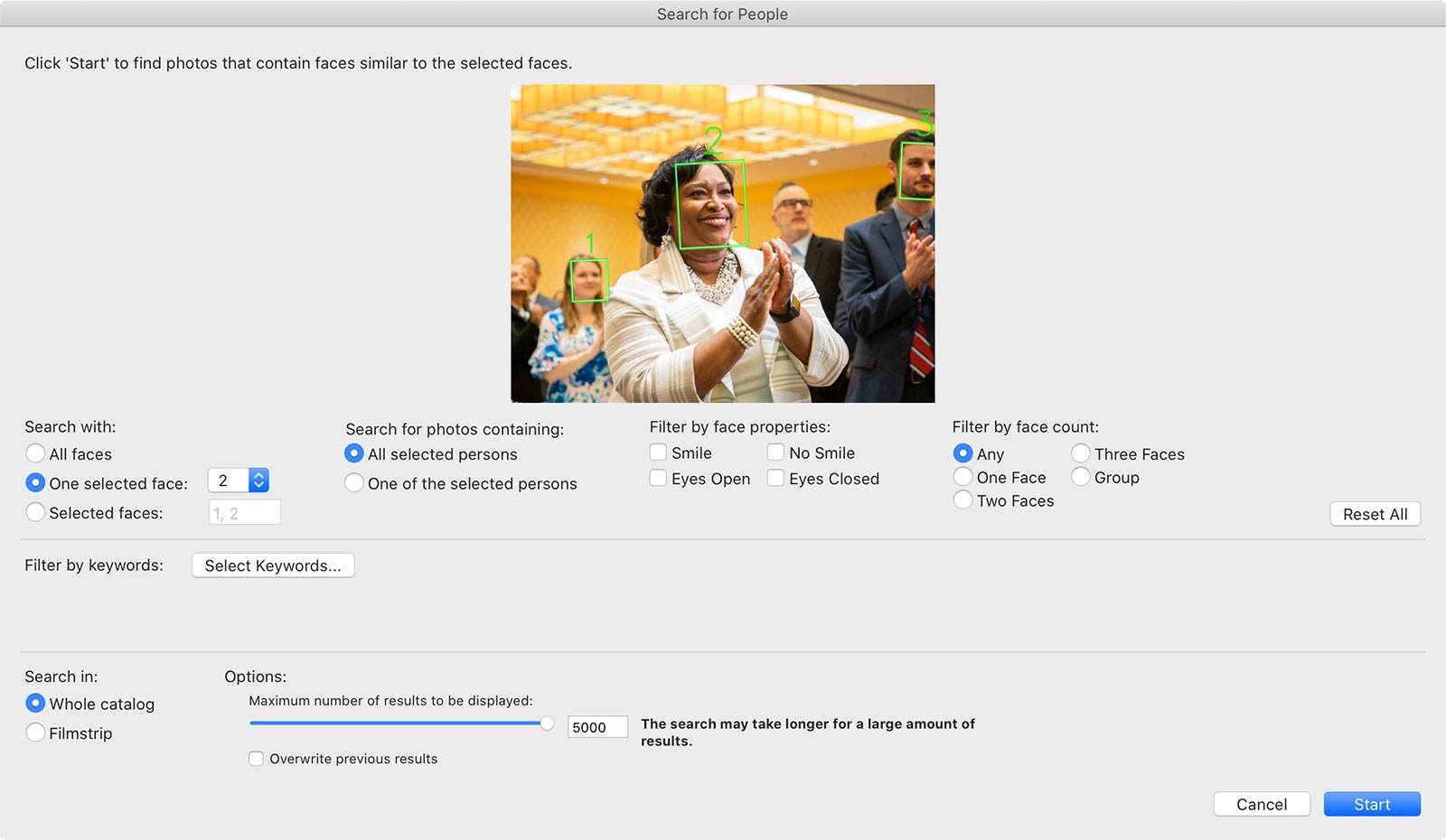Check the 'Eyes Open' filter
This screenshot has width=1446, height=840.
pos(658,478)
